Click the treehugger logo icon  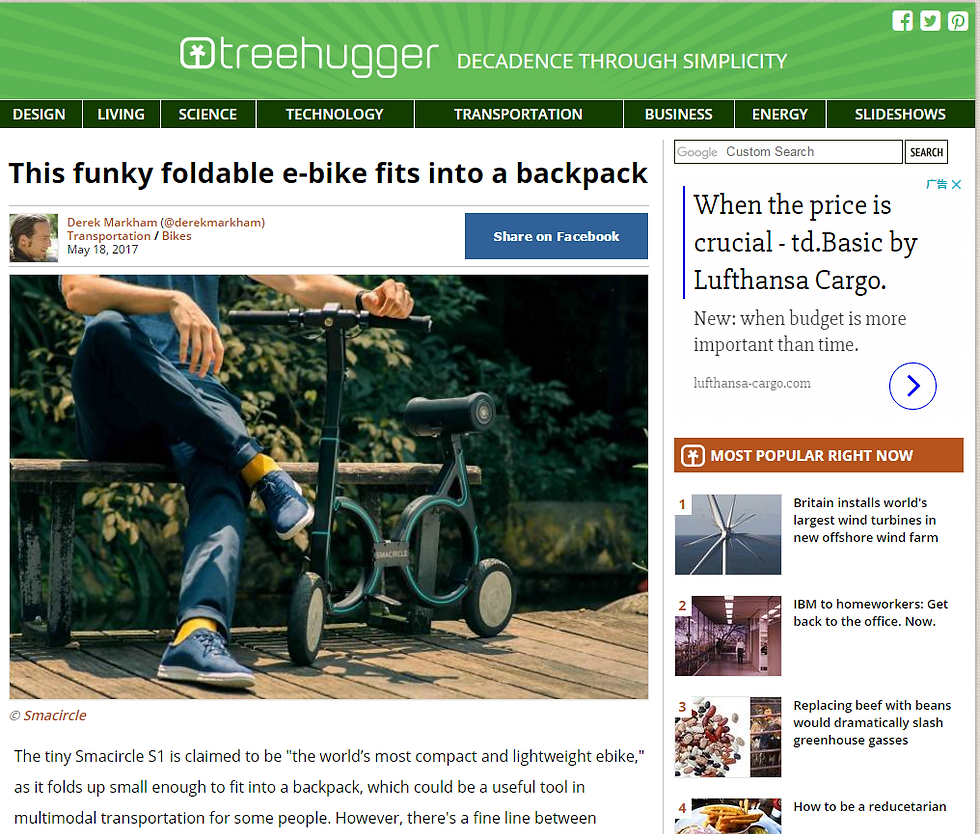[198, 53]
